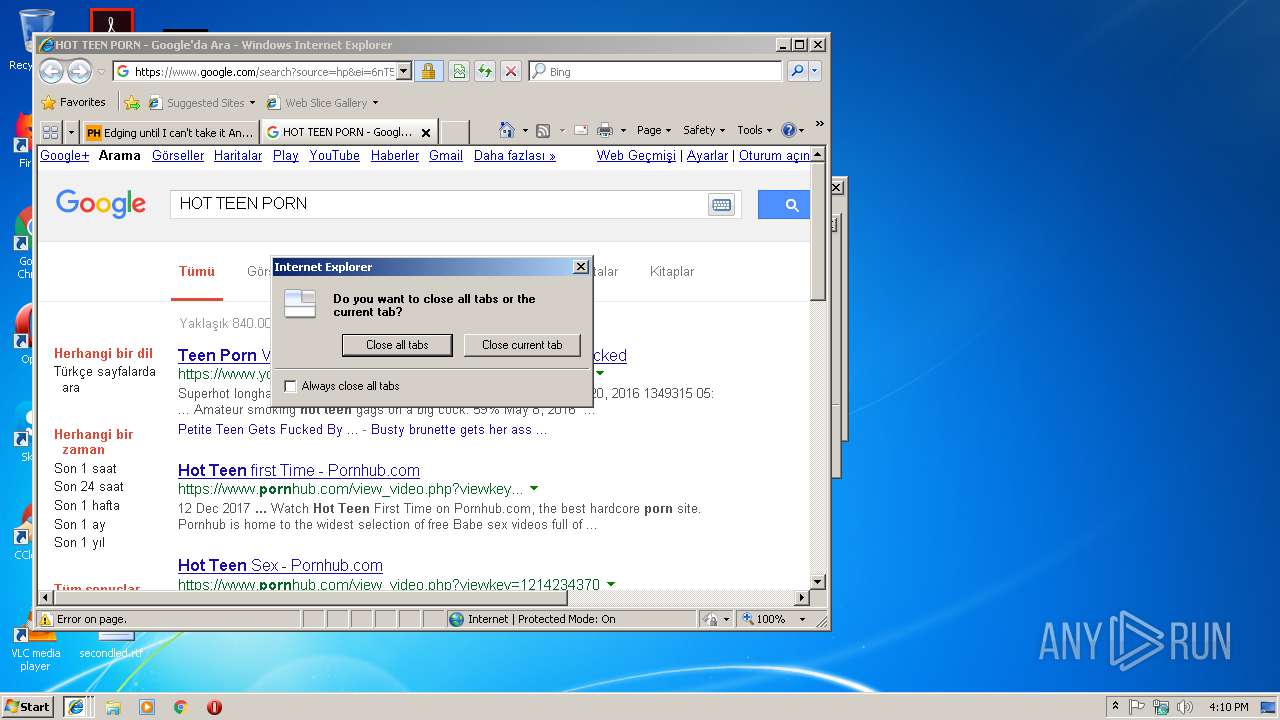Viewport: 1280px width, 720px height.
Task: Click the Google search query field
Action: 440,204
